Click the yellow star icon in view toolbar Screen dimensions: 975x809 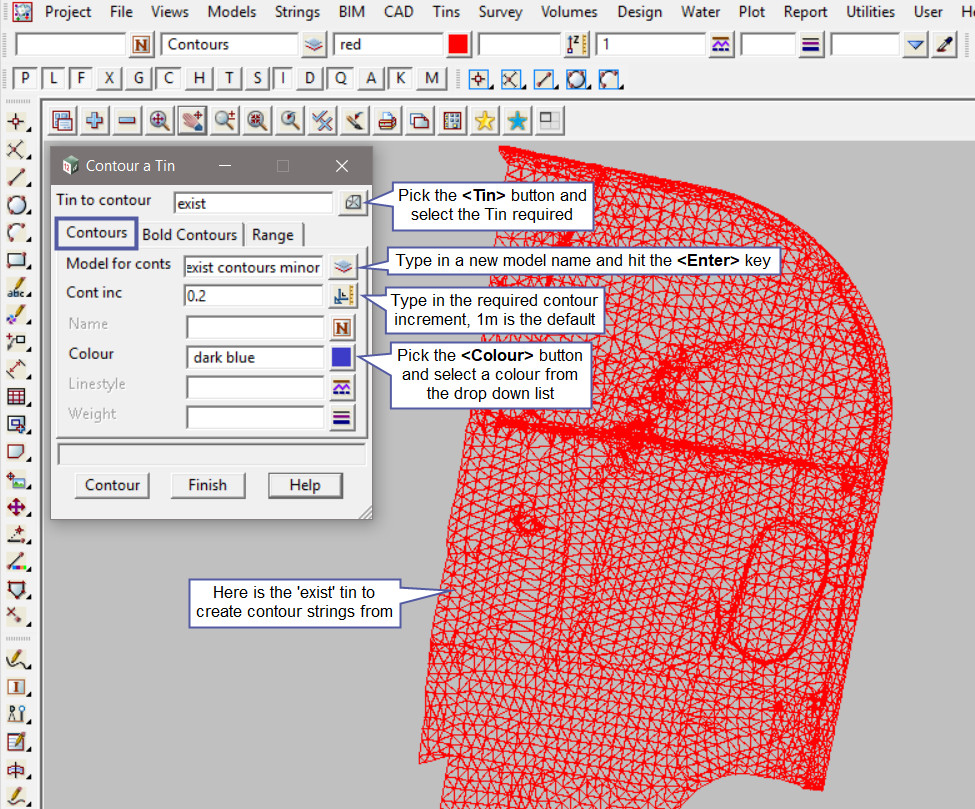coord(484,121)
